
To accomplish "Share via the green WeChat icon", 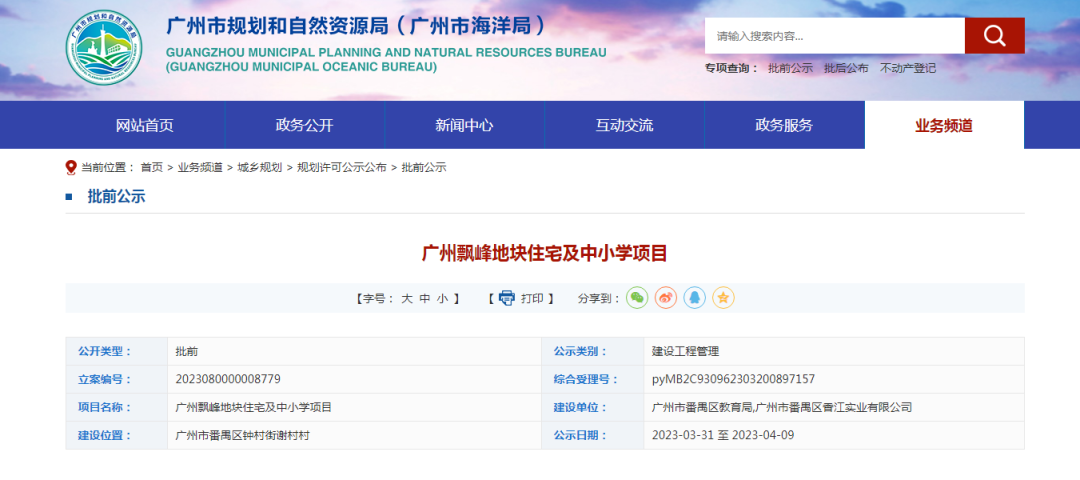I will [x=637, y=298].
